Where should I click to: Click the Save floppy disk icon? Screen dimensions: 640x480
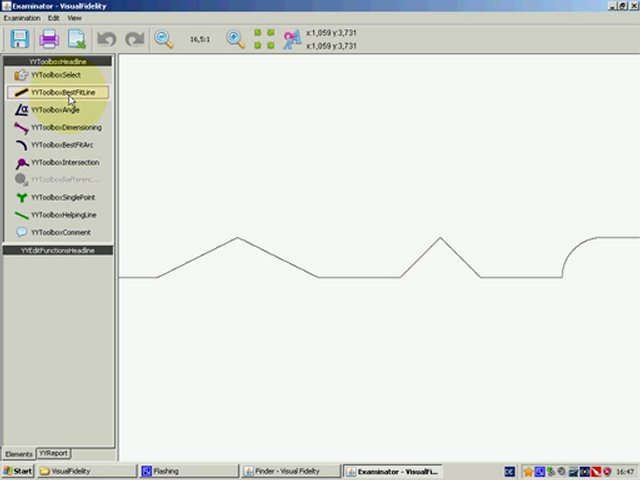click(19, 39)
